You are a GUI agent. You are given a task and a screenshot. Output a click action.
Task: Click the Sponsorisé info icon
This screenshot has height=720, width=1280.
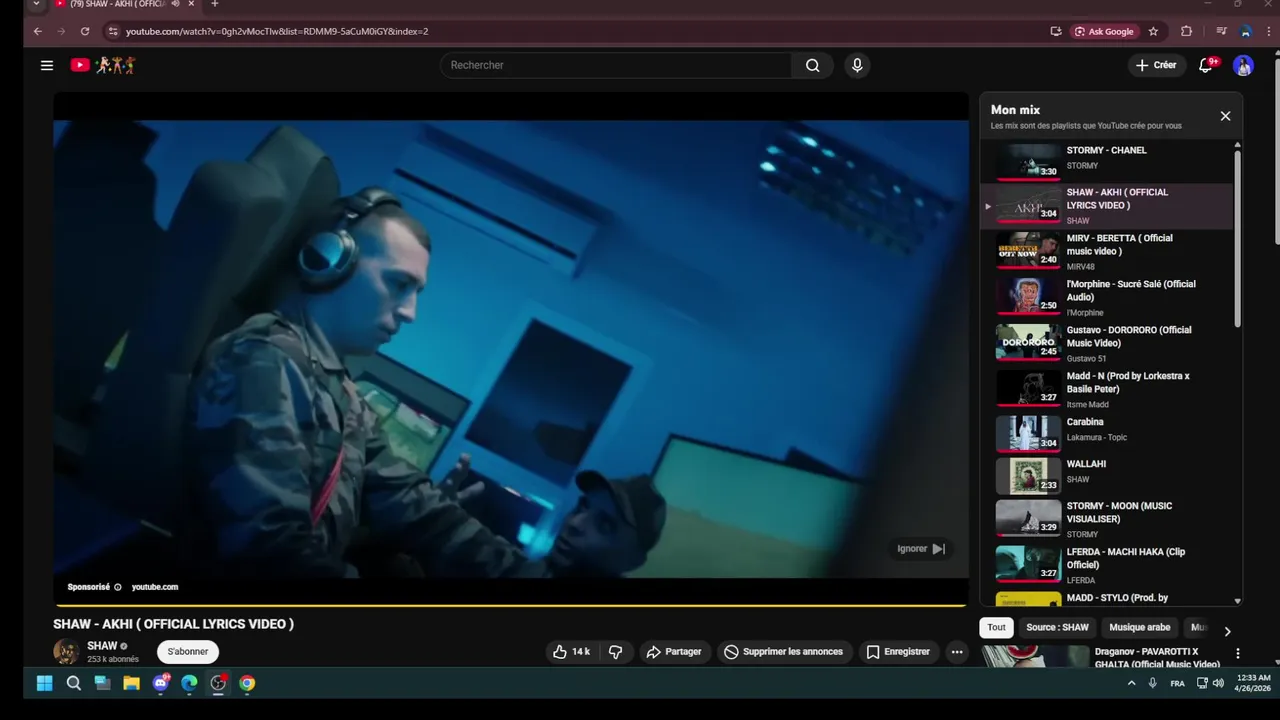(x=118, y=587)
